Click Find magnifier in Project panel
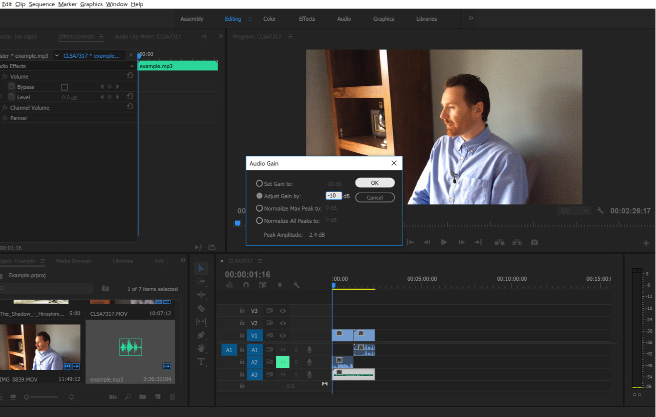Screen dimensions: 656x417 click(128, 397)
